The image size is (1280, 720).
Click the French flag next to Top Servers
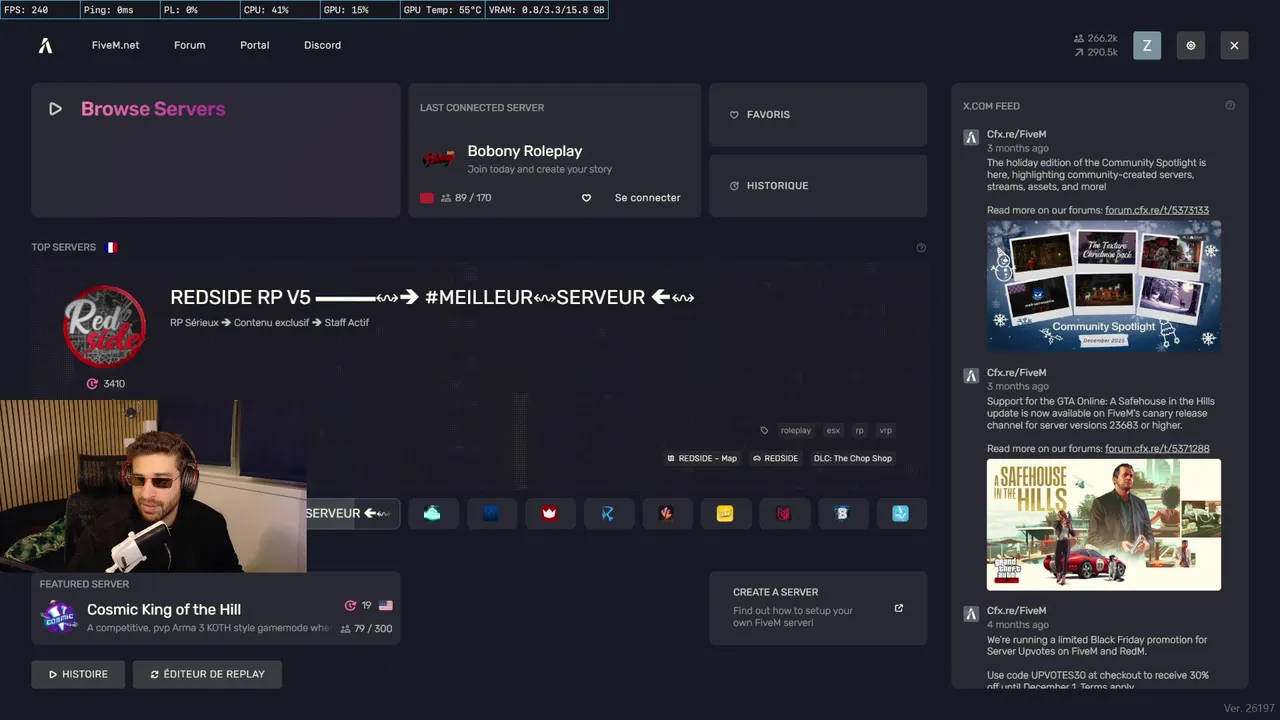click(x=110, y=247)
